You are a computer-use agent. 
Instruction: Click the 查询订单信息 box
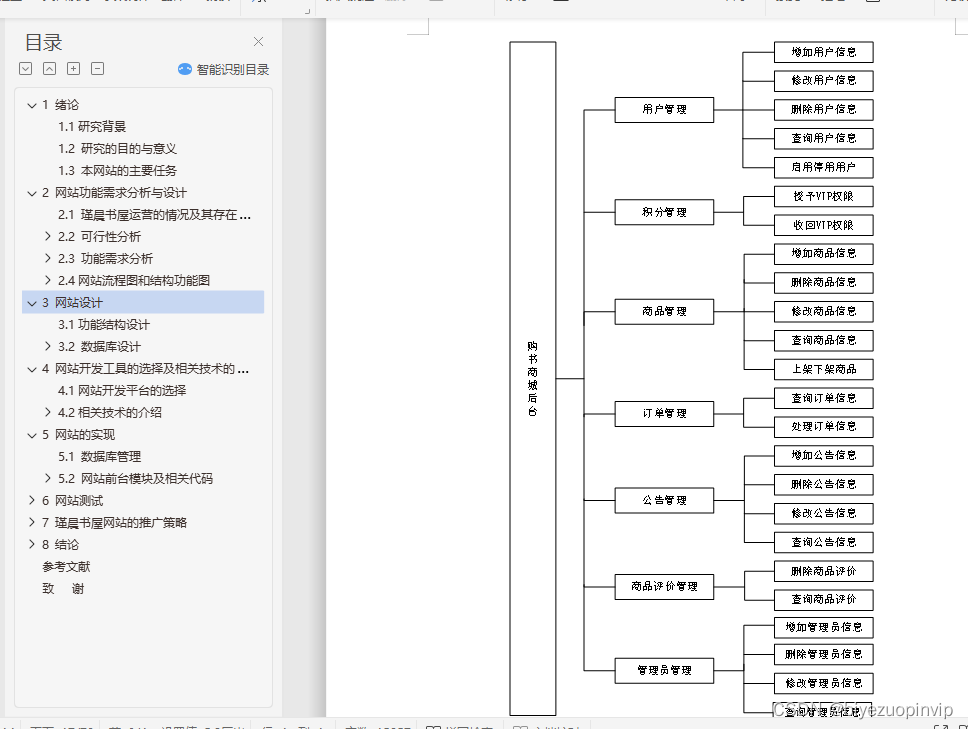pos(824,398)
